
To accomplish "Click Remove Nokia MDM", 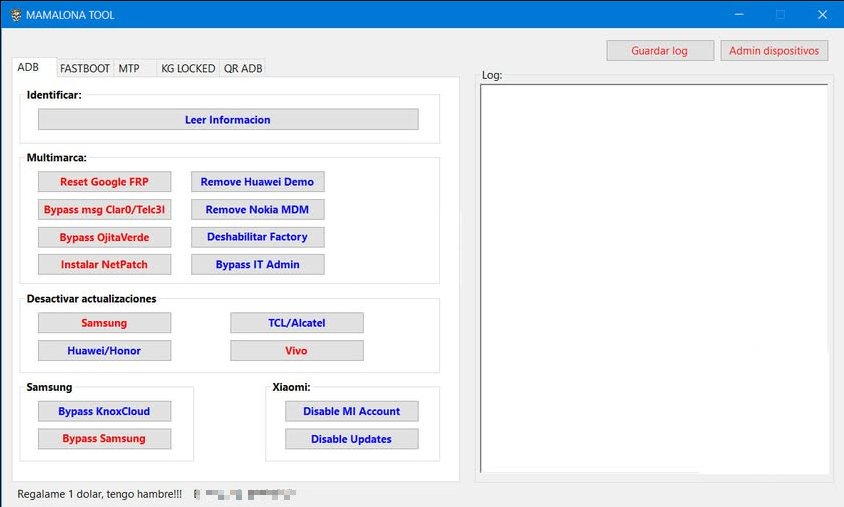I will click(x=258, y=209).
